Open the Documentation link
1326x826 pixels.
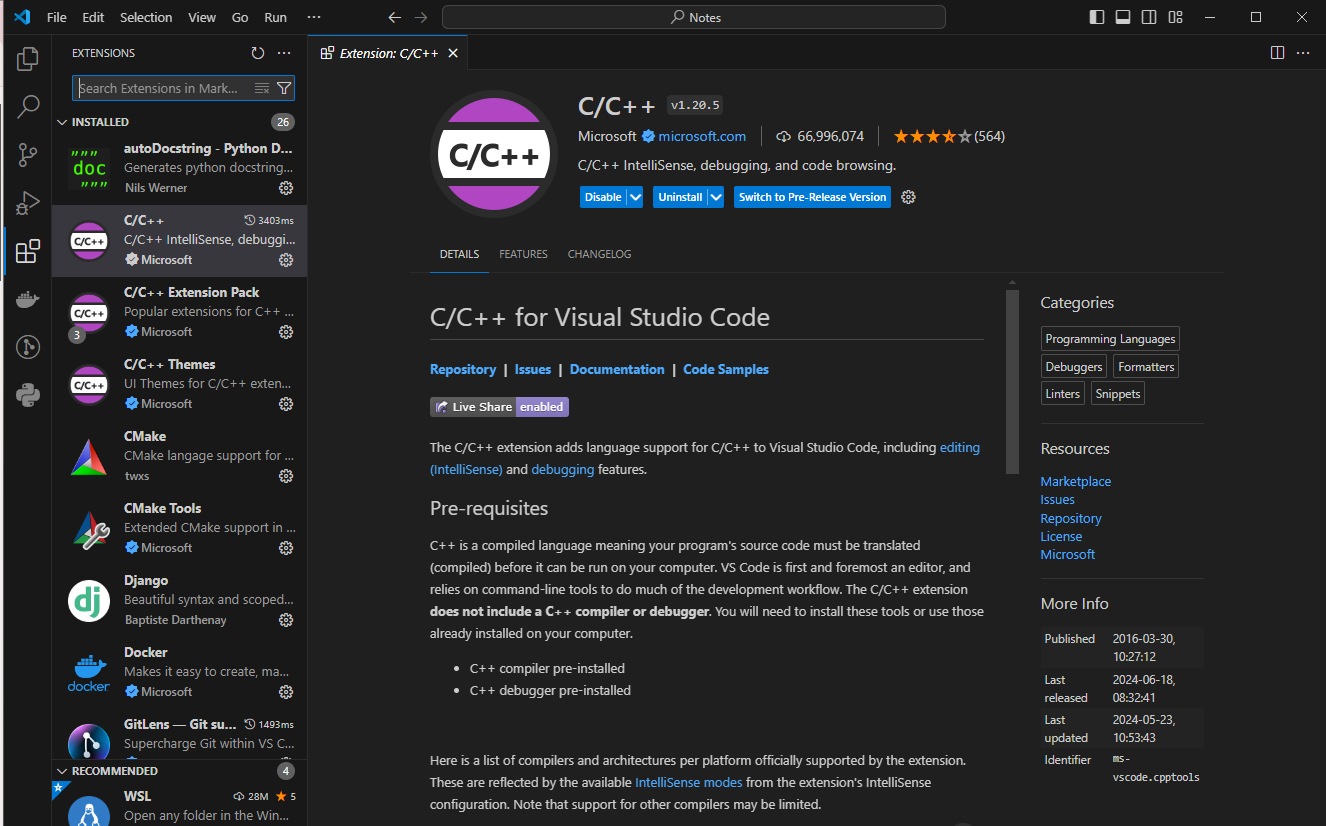(x=617, y=369)
